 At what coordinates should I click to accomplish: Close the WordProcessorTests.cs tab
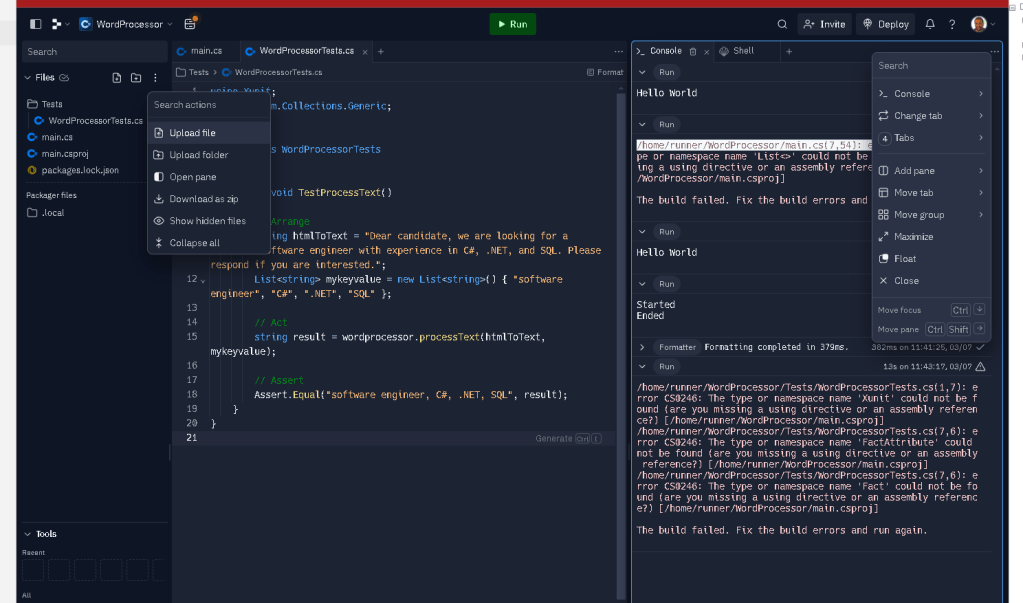[365, 52]
